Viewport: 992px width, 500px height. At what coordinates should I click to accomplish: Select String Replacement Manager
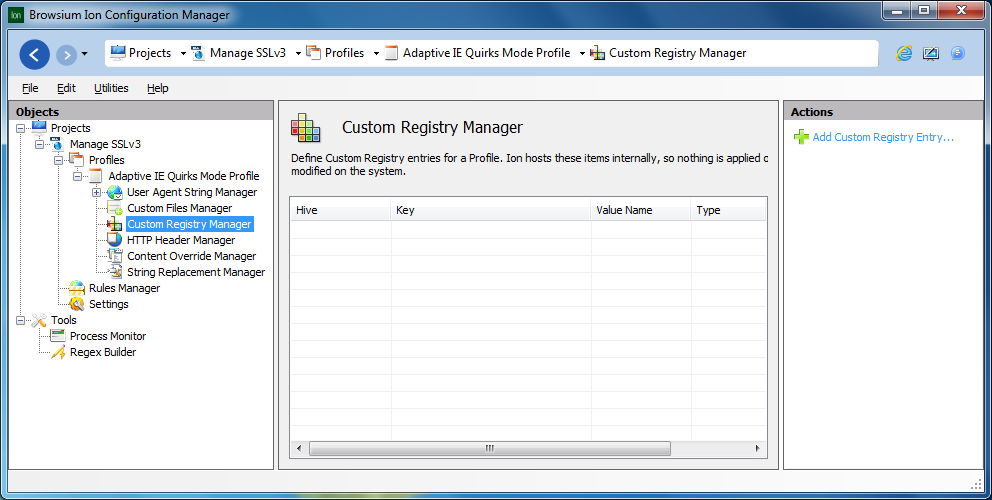(196, 272)
